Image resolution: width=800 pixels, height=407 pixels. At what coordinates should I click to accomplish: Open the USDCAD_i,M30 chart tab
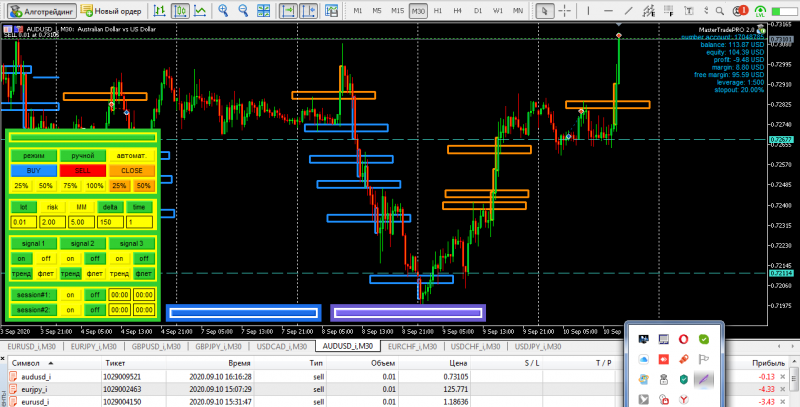pyautogui.click(x=282, y=346)
